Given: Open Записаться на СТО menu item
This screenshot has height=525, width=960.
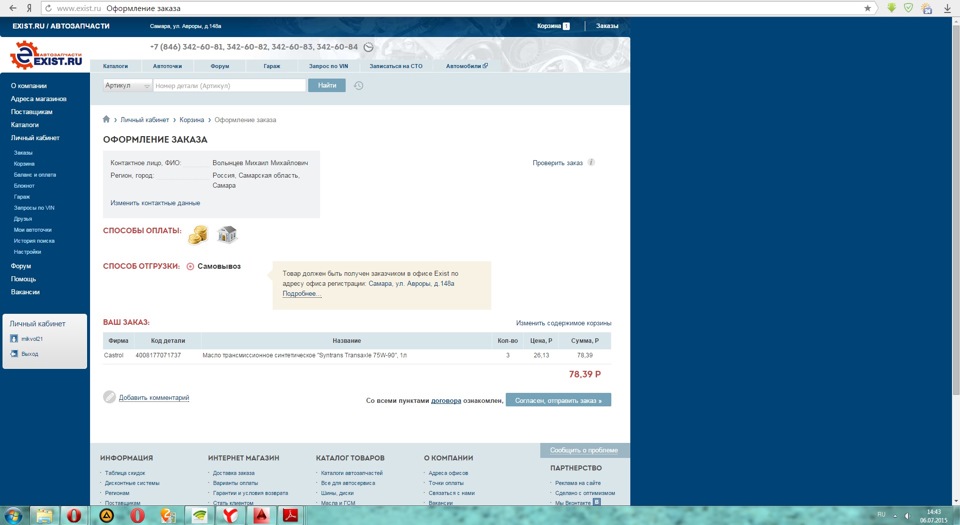Looking at the screenshot, I should (x=396, y=66).
